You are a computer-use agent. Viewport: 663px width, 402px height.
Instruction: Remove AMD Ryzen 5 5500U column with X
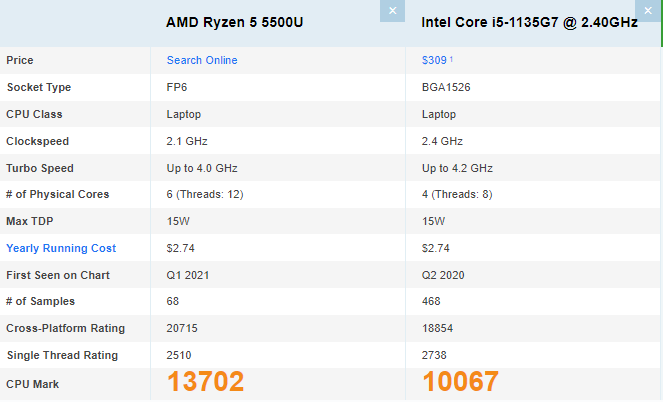(x=392, y=11)
